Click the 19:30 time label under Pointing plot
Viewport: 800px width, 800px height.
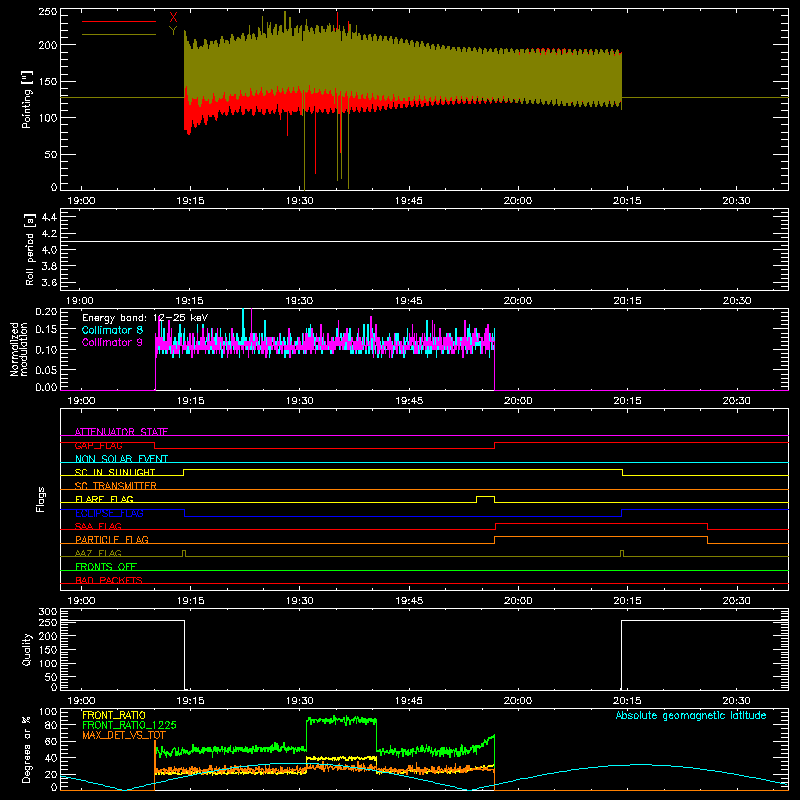(299, 201)
